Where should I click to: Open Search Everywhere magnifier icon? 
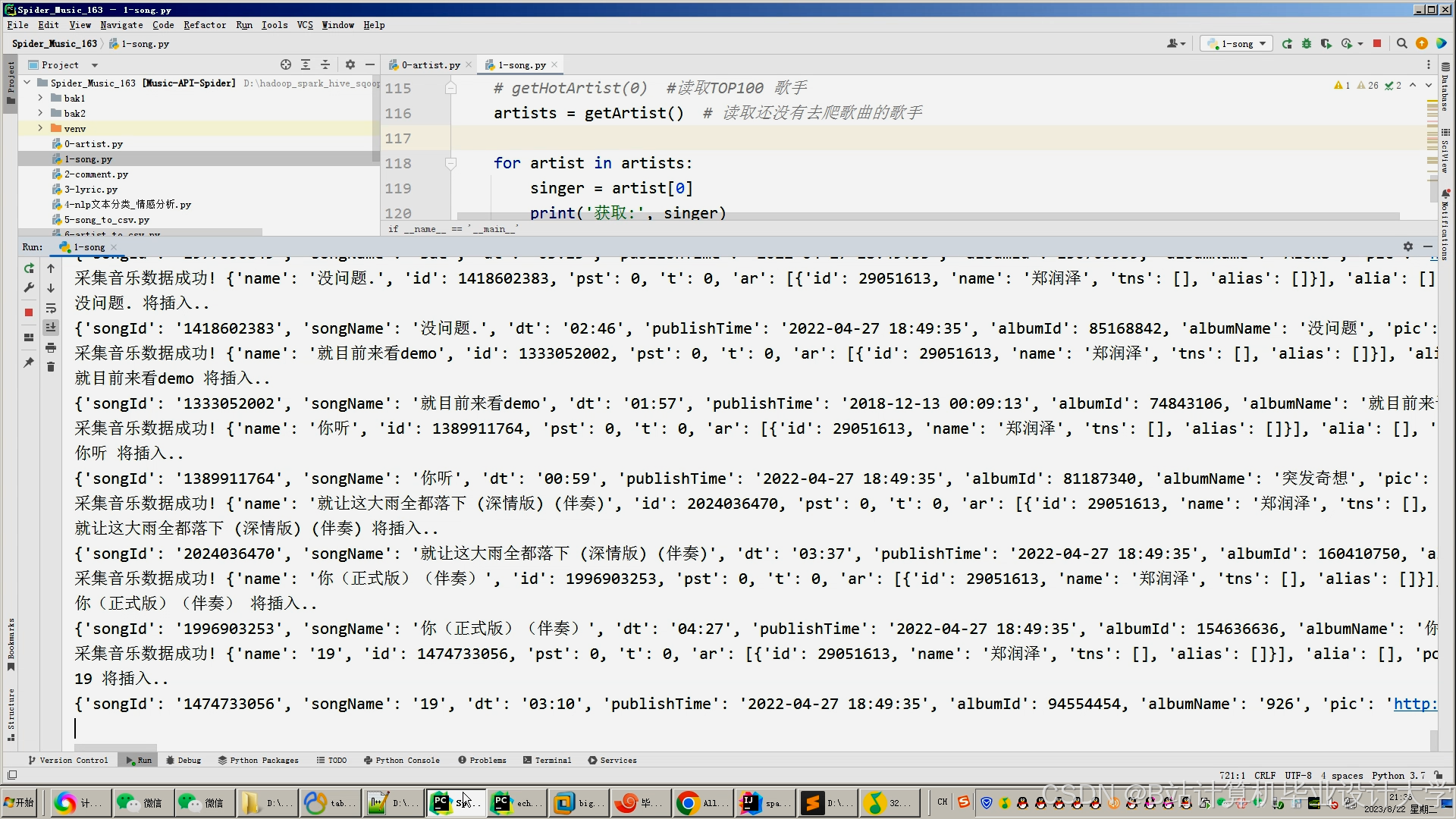click(1402, 44)
